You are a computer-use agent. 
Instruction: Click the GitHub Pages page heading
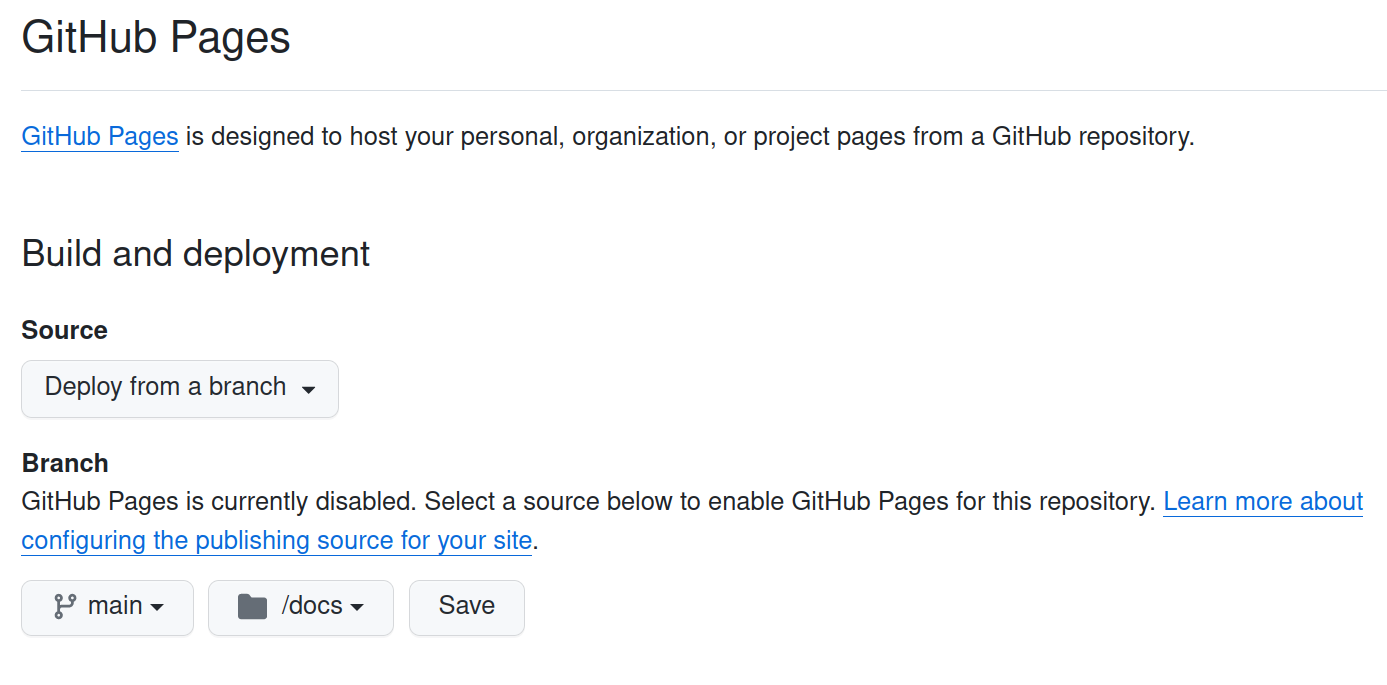(x=156, y=38)
